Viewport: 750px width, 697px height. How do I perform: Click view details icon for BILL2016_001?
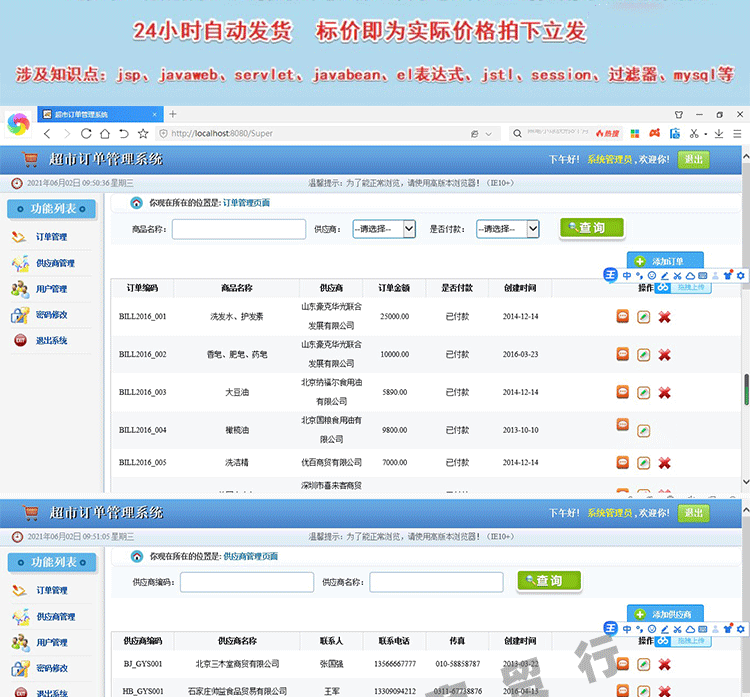click(622, 316)
